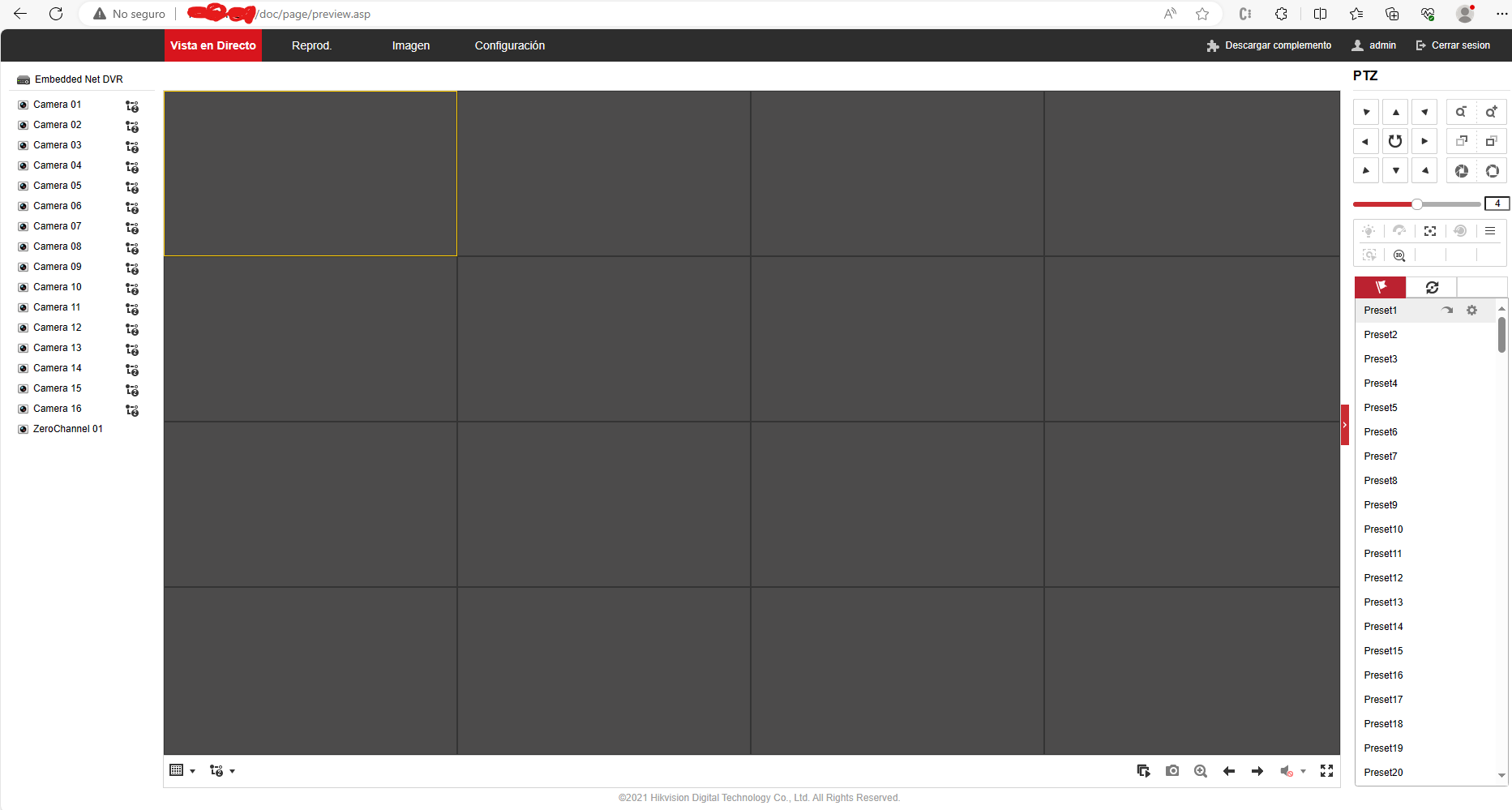Image resolution: width=1512 pixels, height=810 pixels.
Task: Collapse the PTZ panel with red arrow
Action: [x=1344, y=425]
